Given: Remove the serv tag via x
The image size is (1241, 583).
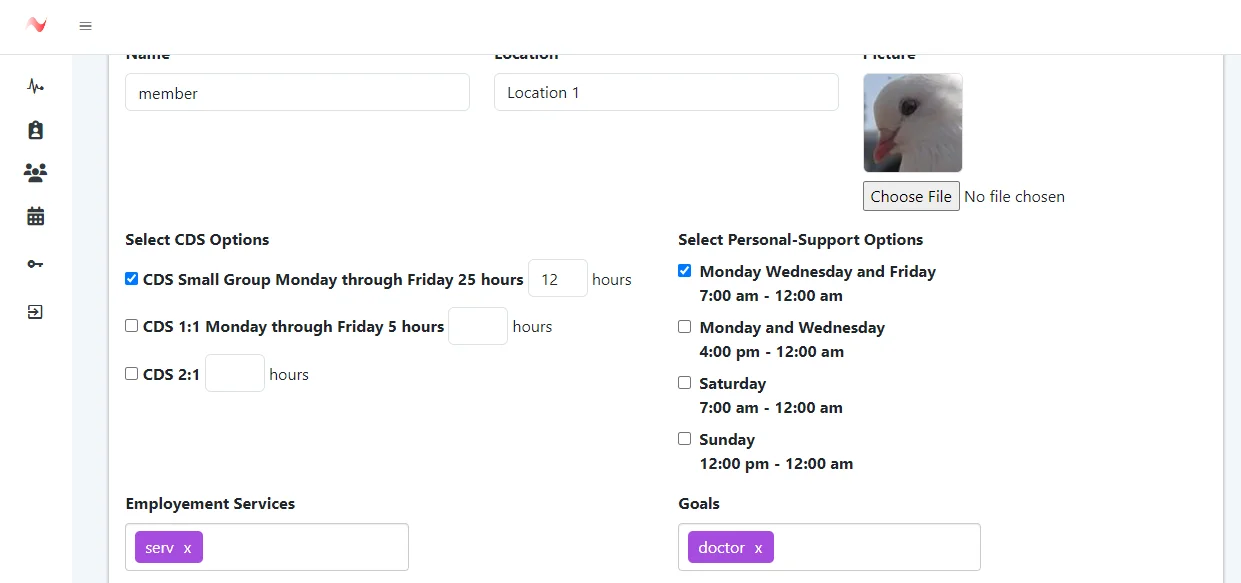Looking at the screenshot, I should pos(187,548).
